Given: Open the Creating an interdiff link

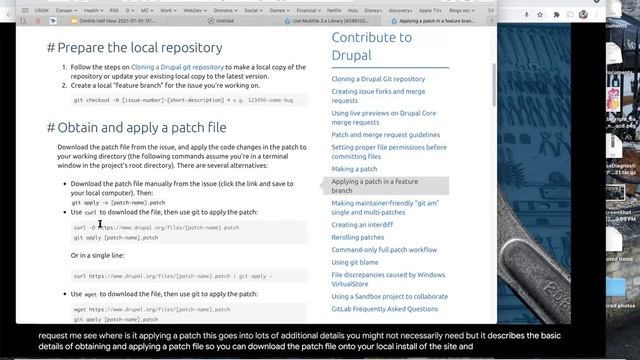Looking at the screenshot, I should 362,225.
